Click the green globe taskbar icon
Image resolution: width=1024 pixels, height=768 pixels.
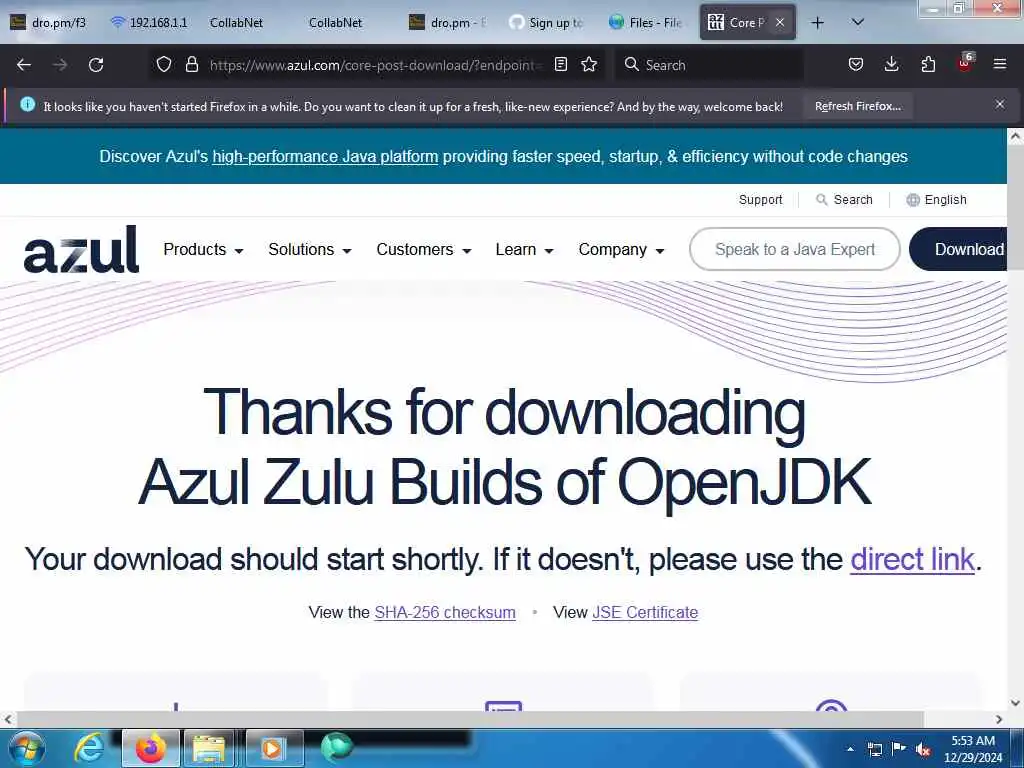point(336,746)
